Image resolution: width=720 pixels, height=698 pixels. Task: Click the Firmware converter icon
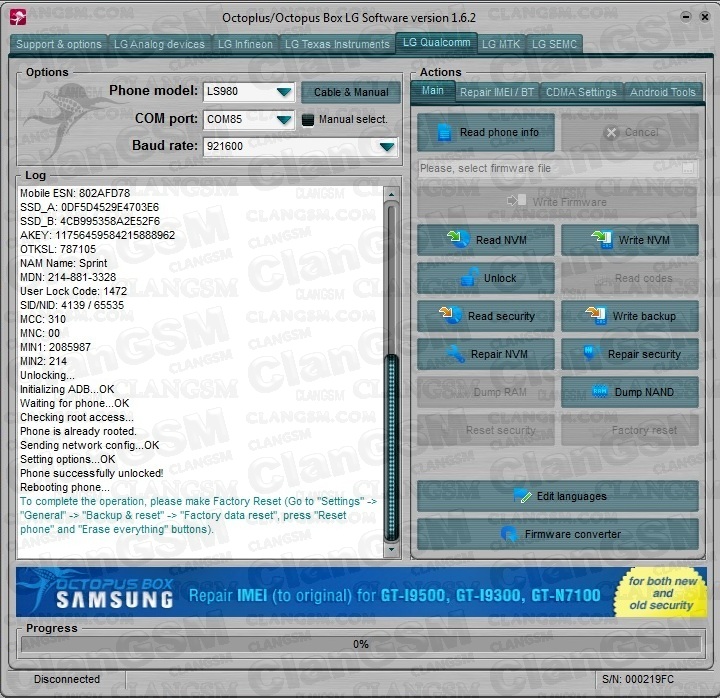(509, 534)
